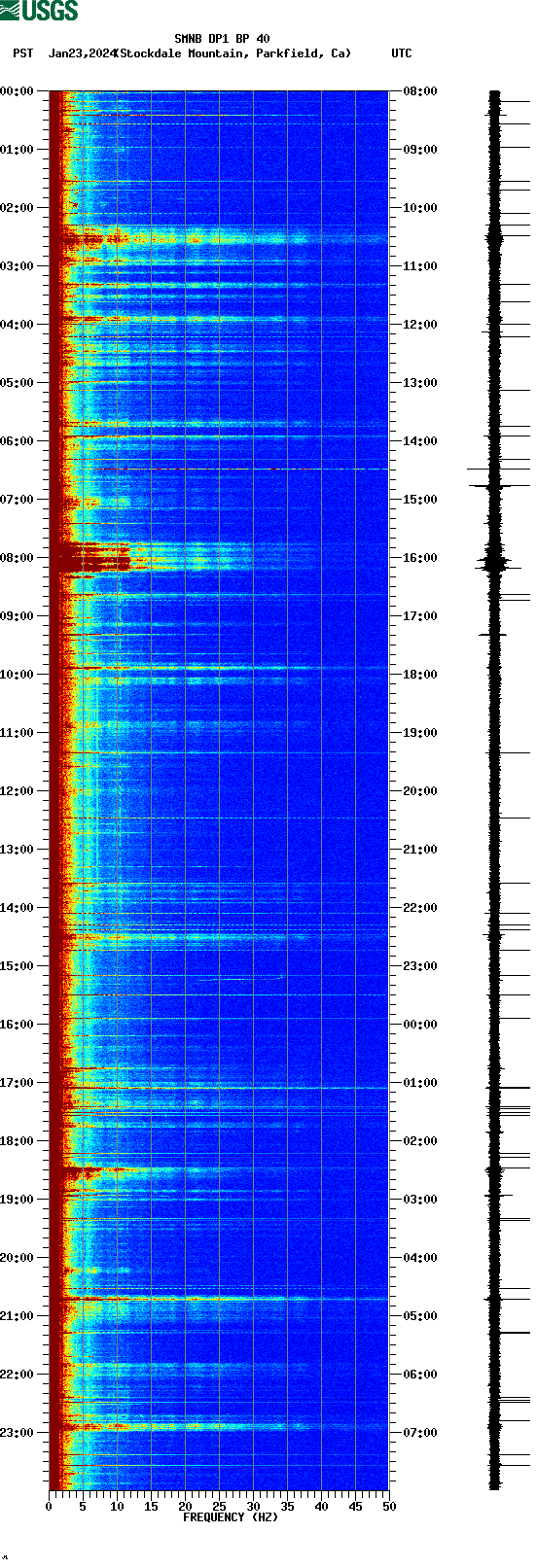537x1568 pixels.
Task: Click the PST '16:00' time label
Action: tap(18, 1025)
